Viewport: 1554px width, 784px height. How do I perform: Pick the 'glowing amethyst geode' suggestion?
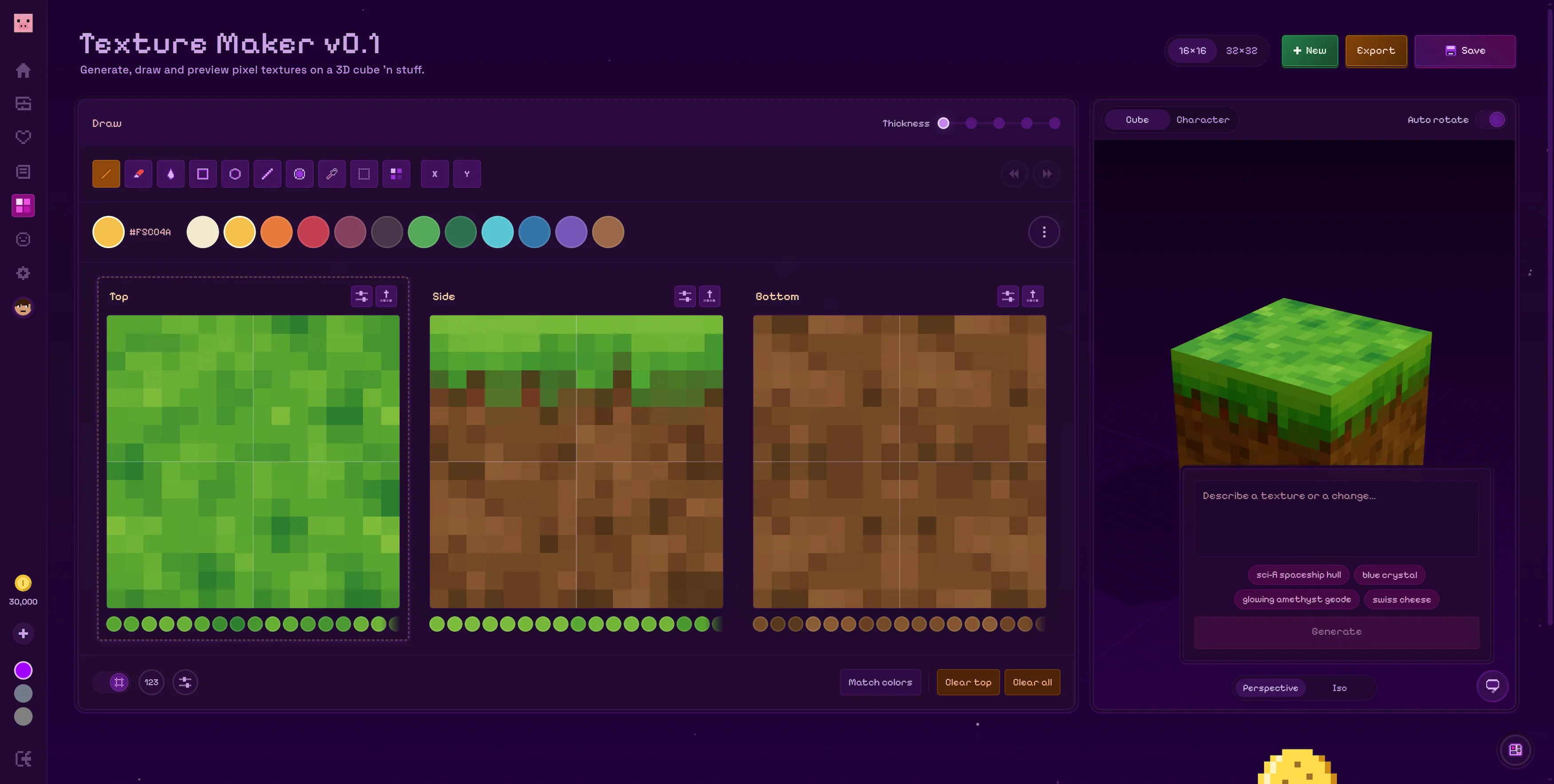[x=1296, y=599]
